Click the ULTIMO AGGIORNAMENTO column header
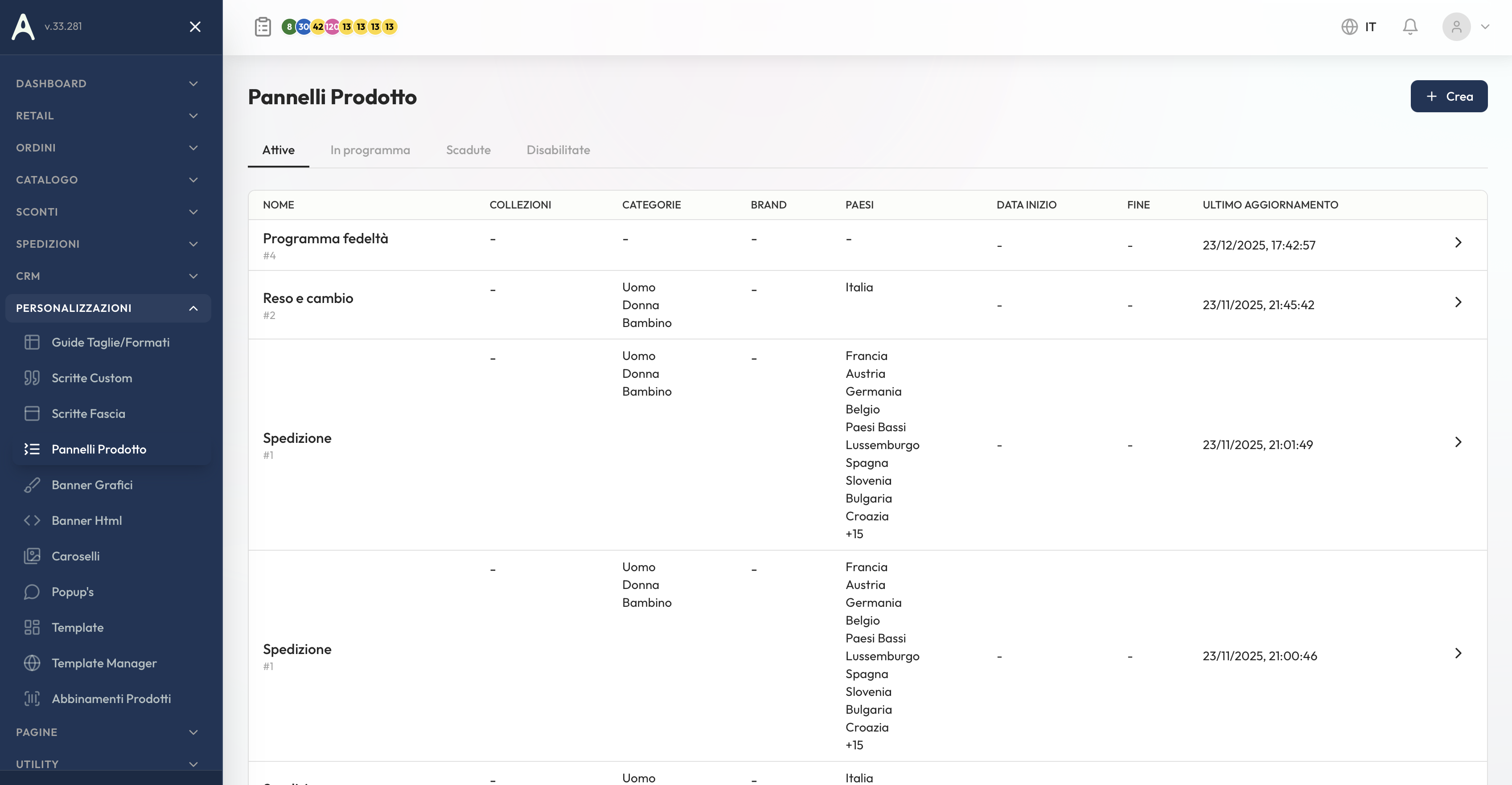 1270,205
